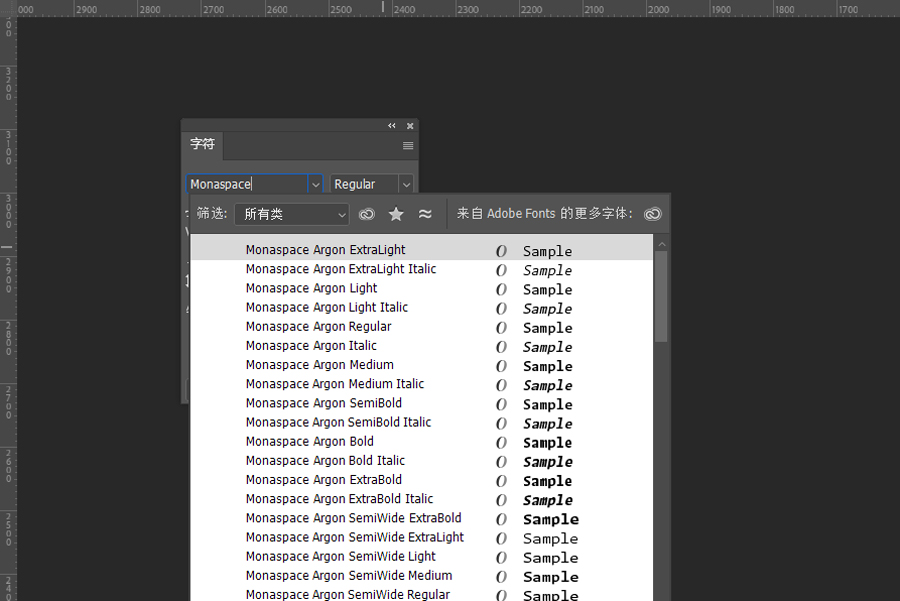Select Monaspace Argon Italic font
The height and width of the screenshot is (601, 900).
click(x=422, y=346)
